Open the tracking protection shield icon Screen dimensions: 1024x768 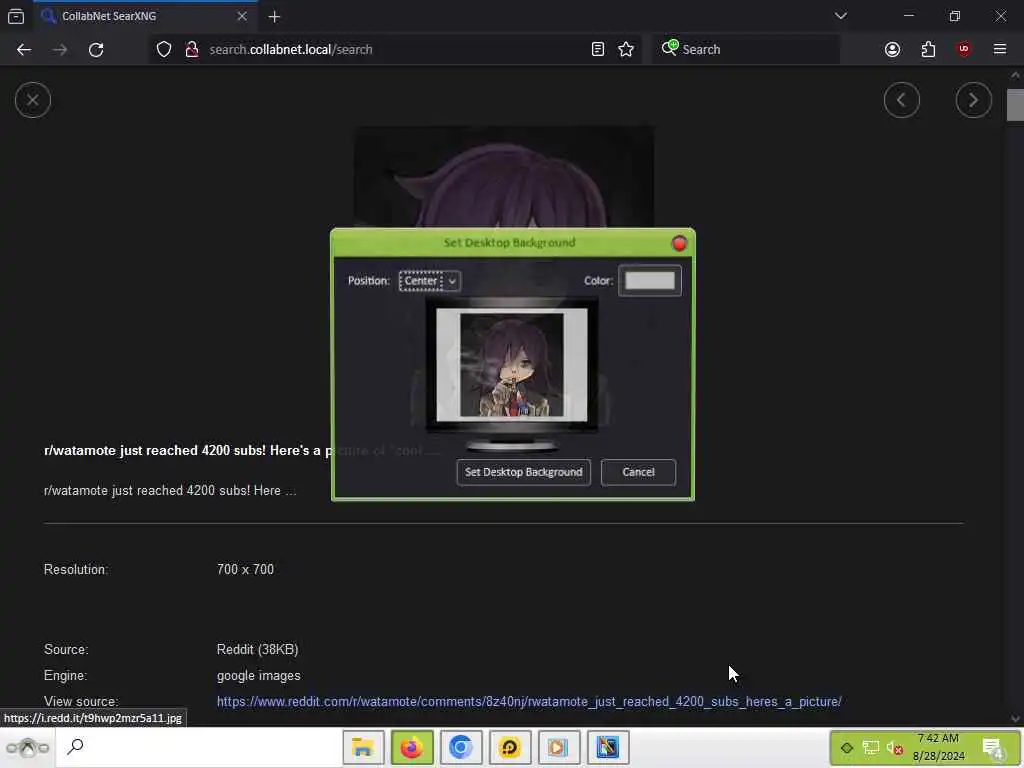pyautogui.click(x=164, y=49)
